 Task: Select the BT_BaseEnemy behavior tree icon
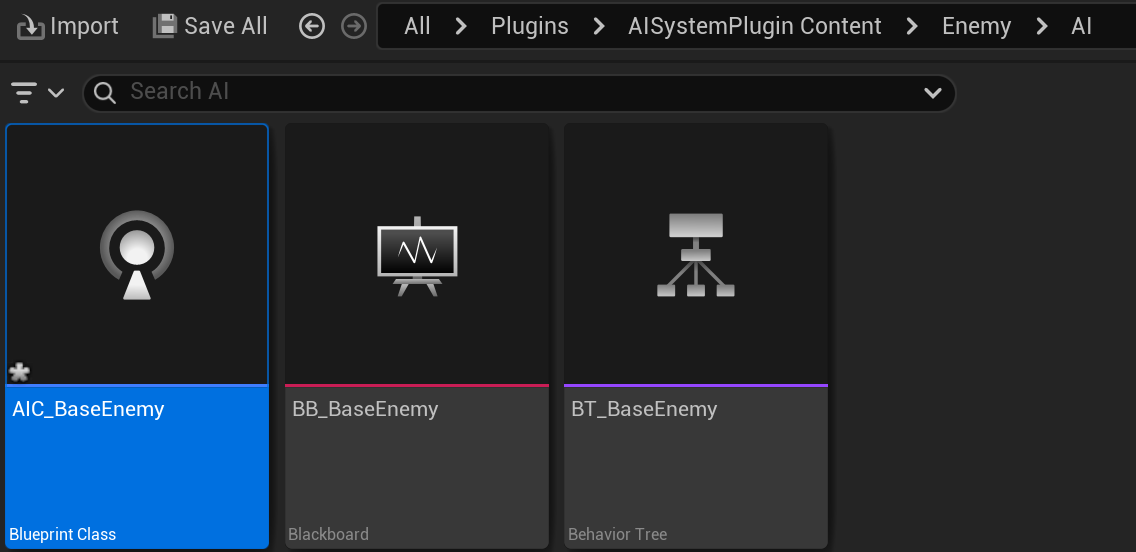point(696,255)
